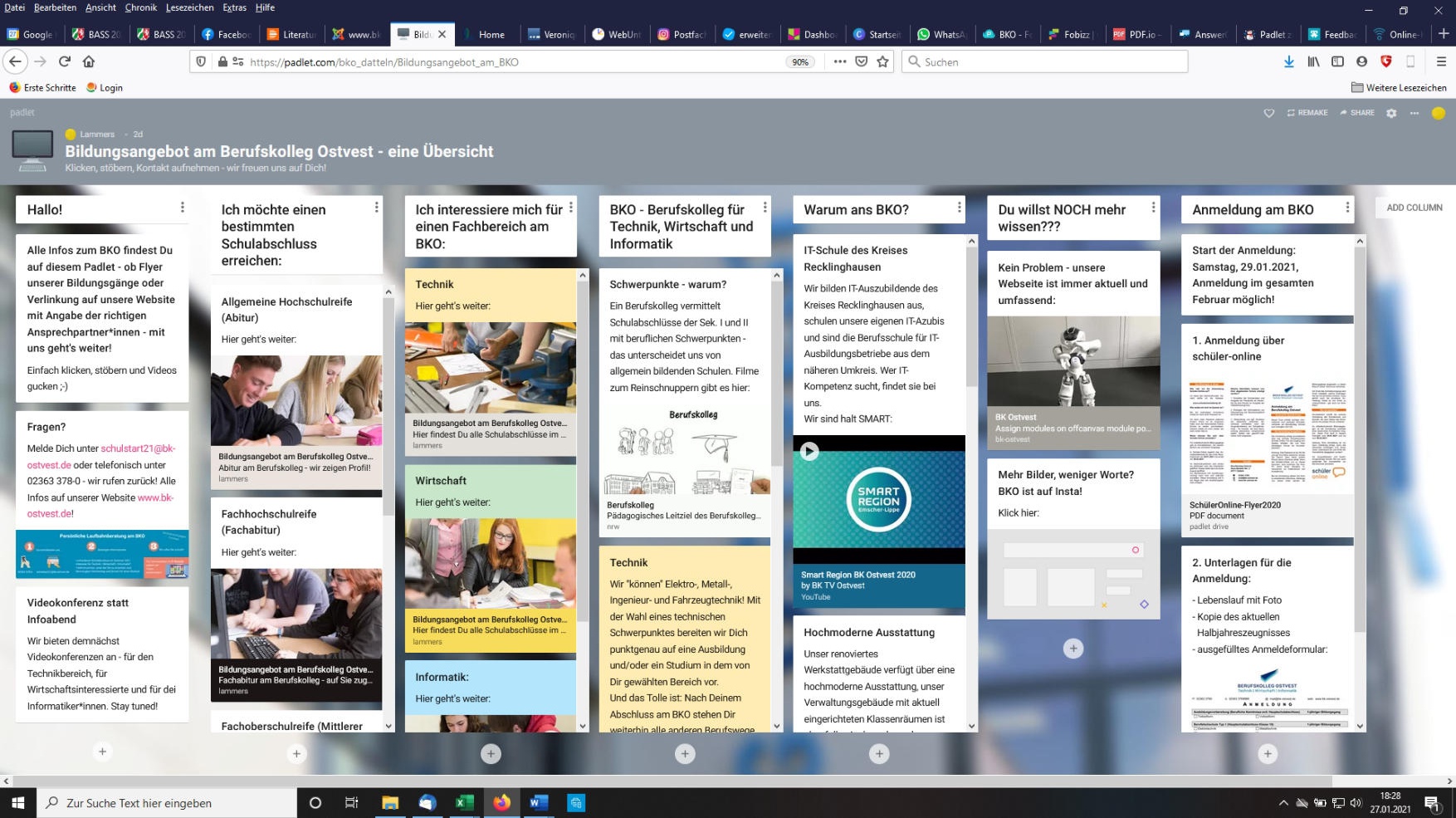Open the Firefox account icon in toolbar
The image size is (1456, 818).
1361,61
